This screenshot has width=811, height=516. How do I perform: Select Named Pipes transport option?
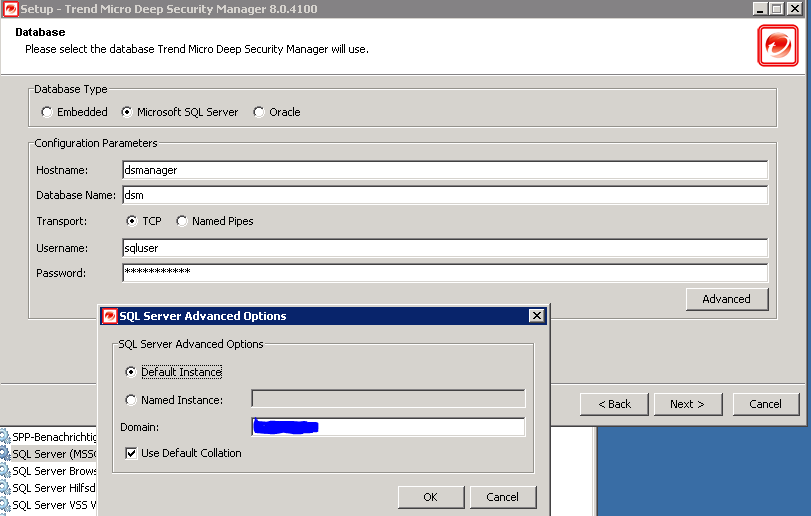click(182, 221)
